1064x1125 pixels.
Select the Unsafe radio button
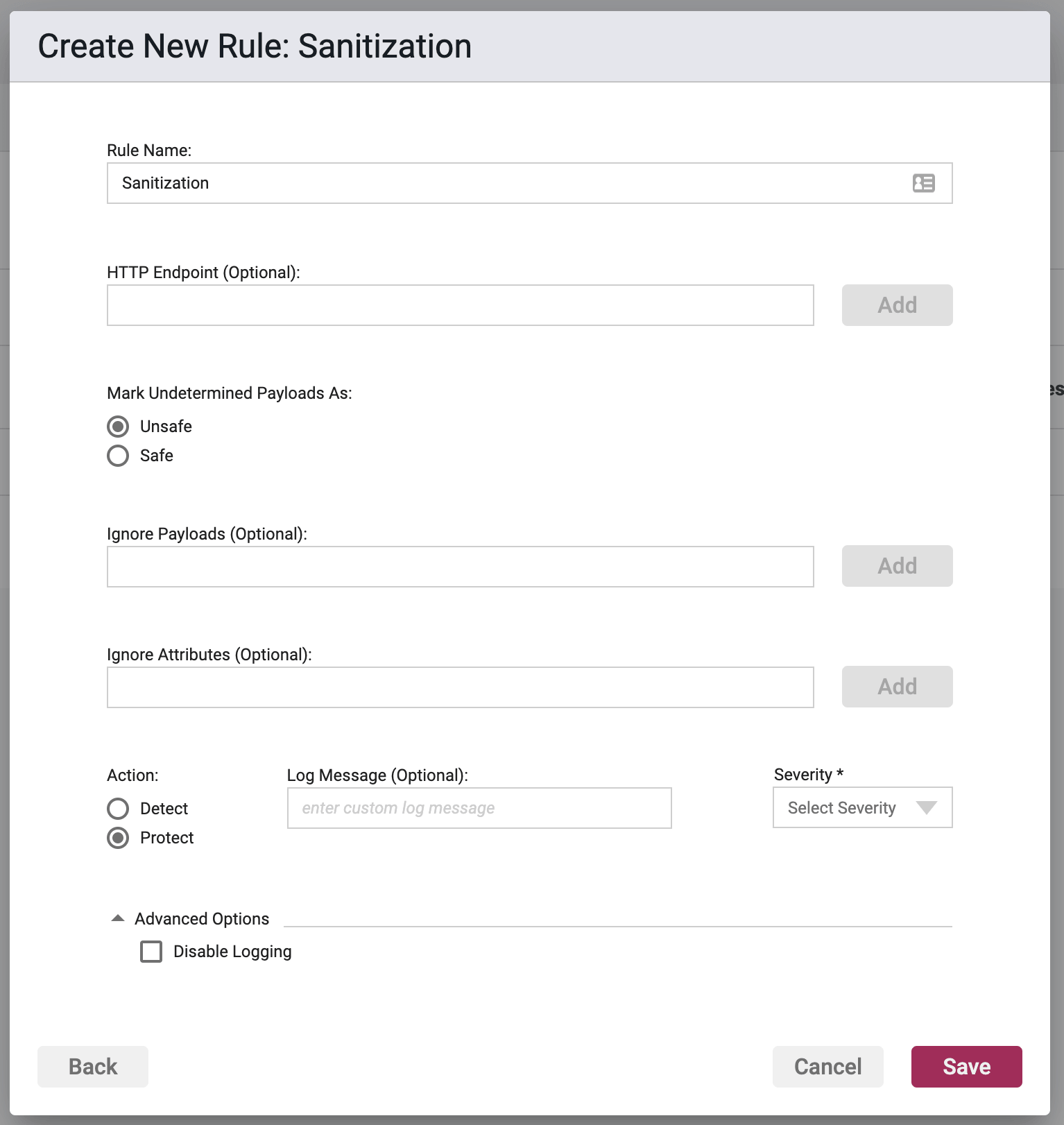118,427
